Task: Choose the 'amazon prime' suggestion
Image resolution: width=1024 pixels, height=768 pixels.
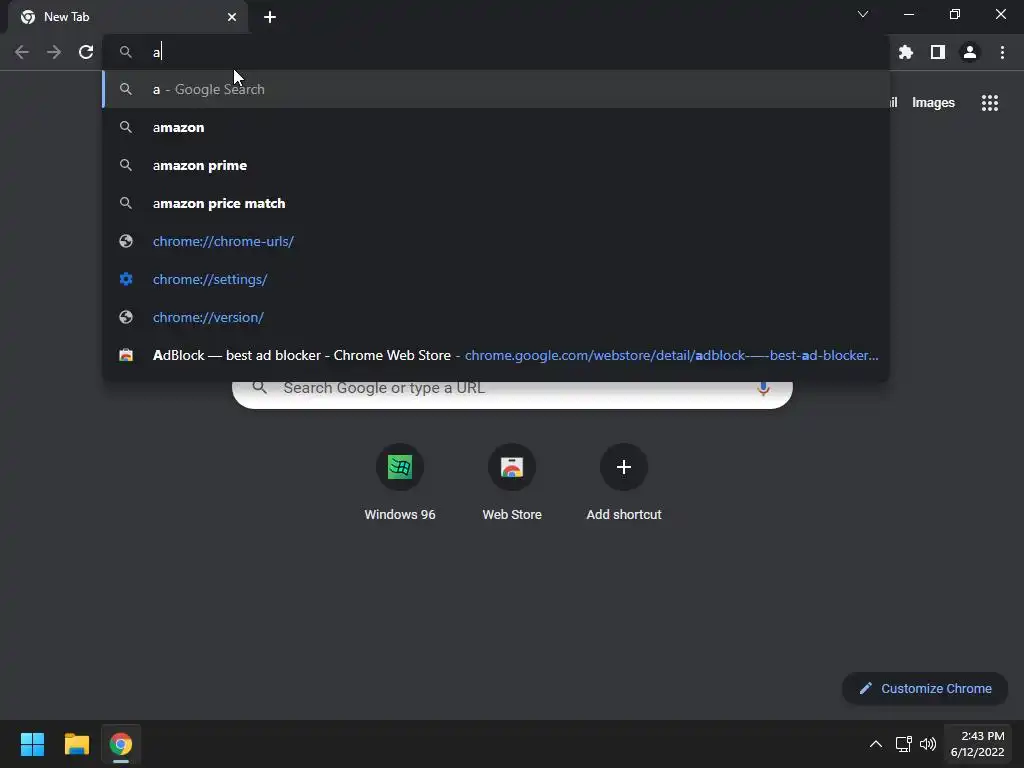Action: pyautogui.click(x=496, y=165)
